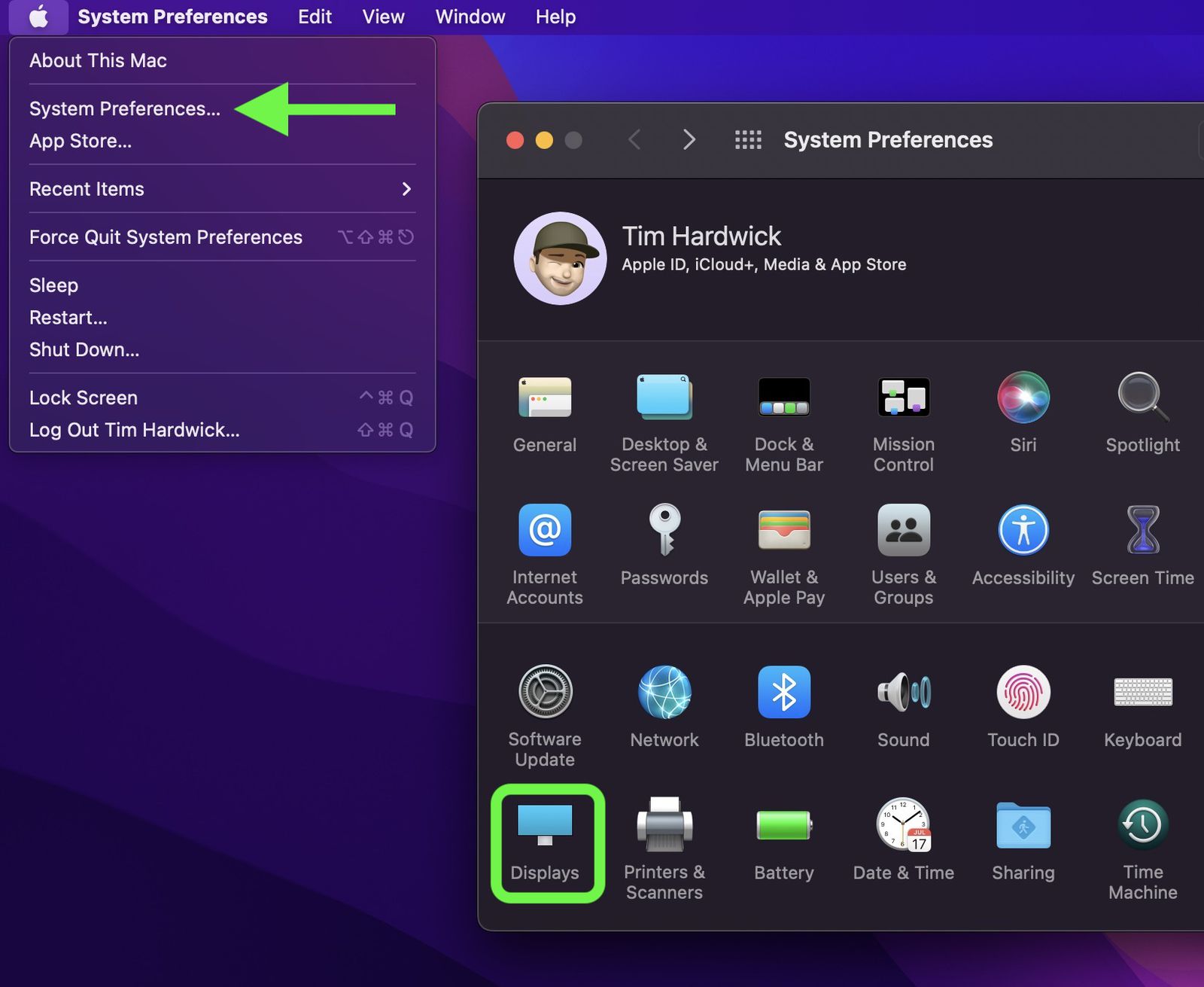Open the grid view of all preferences
Screen dimensions: 1204x987
(x=748, y=139)
